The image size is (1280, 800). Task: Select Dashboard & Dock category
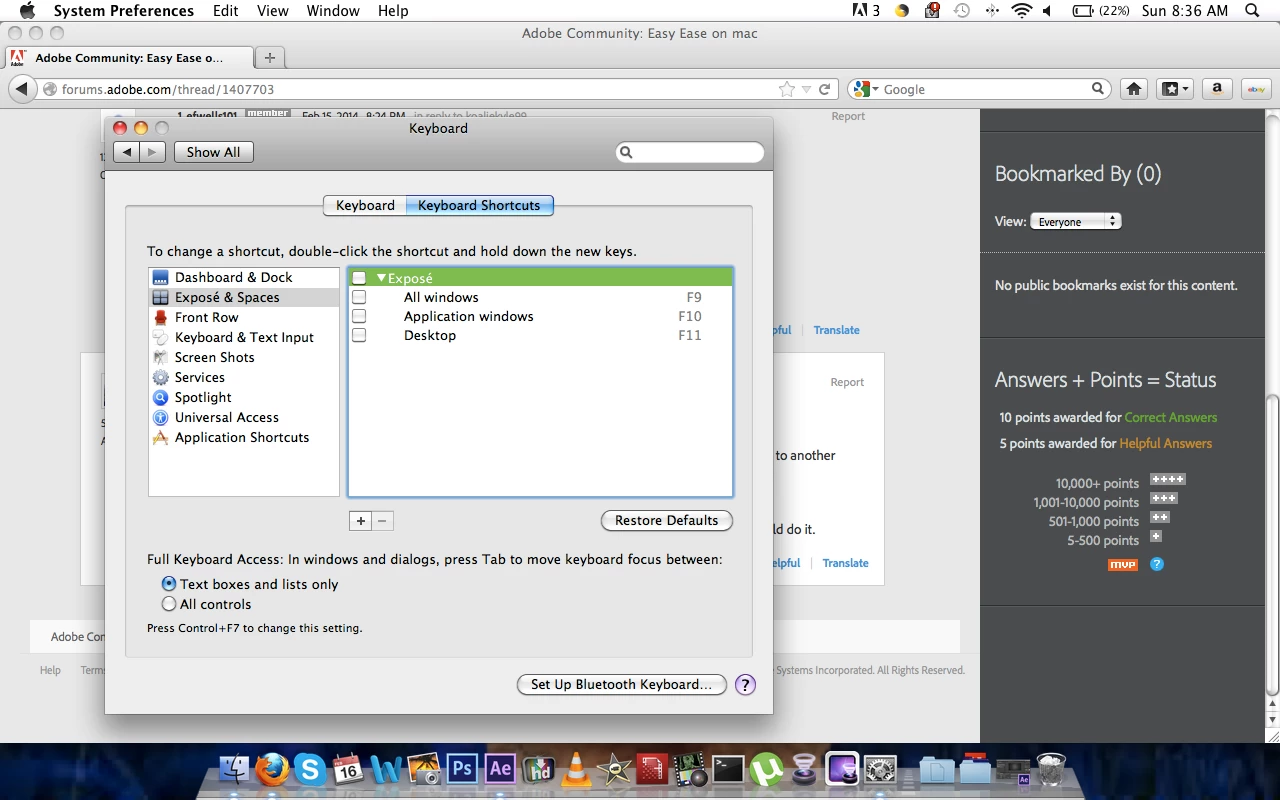point(244,277)
